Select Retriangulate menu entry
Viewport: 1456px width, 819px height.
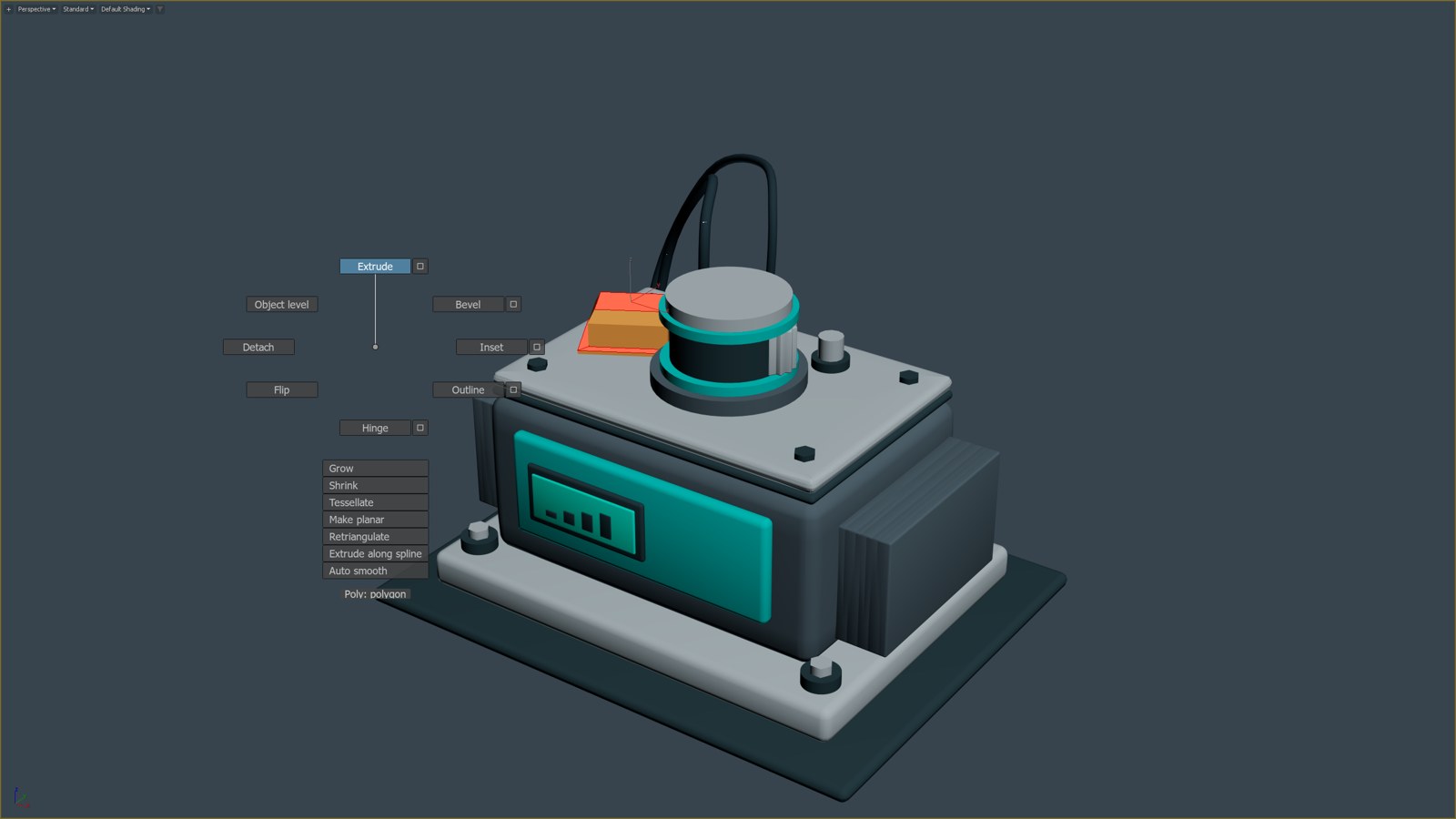tap(375, 537)
